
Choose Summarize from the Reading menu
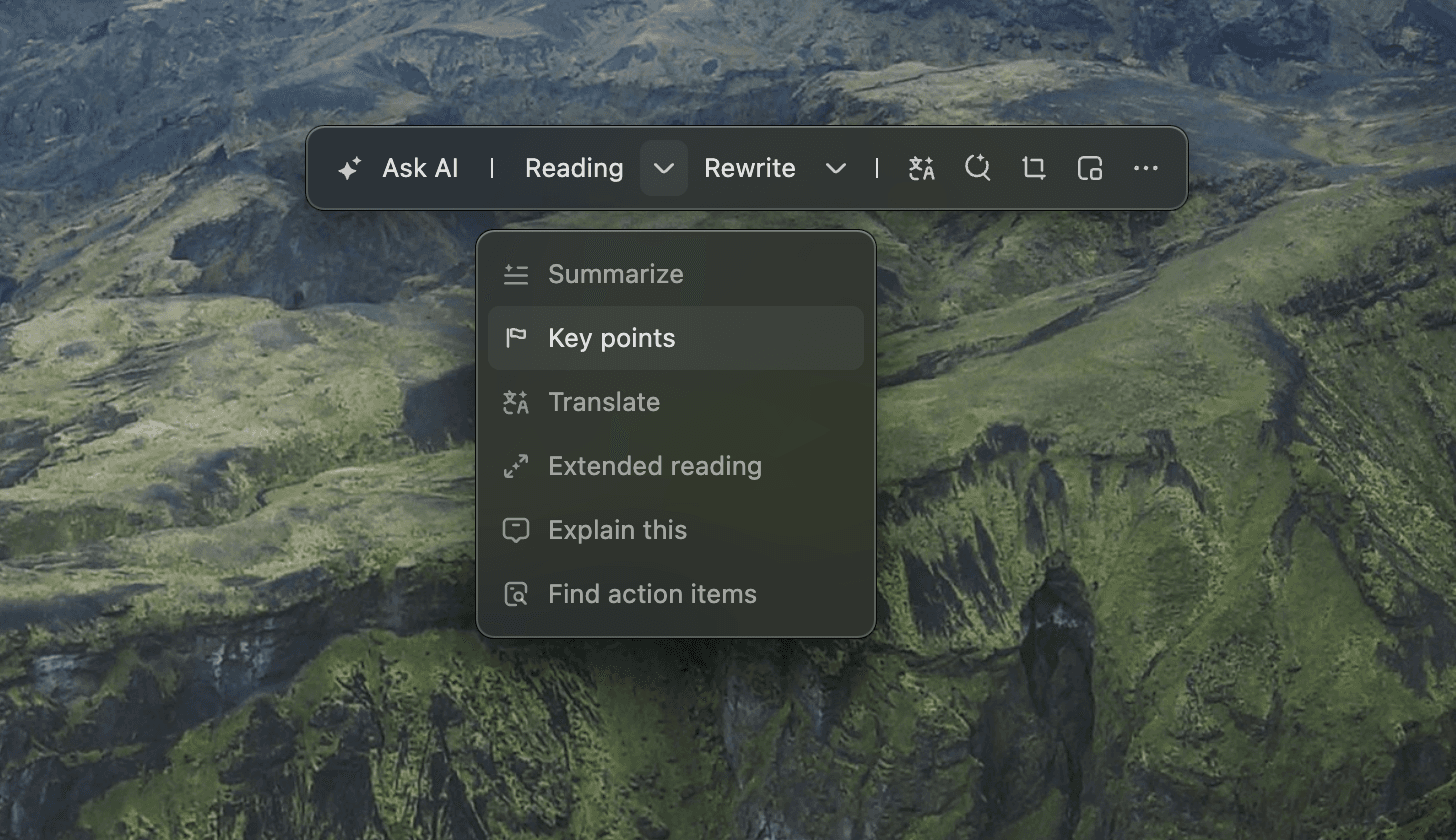pos(615,274)
